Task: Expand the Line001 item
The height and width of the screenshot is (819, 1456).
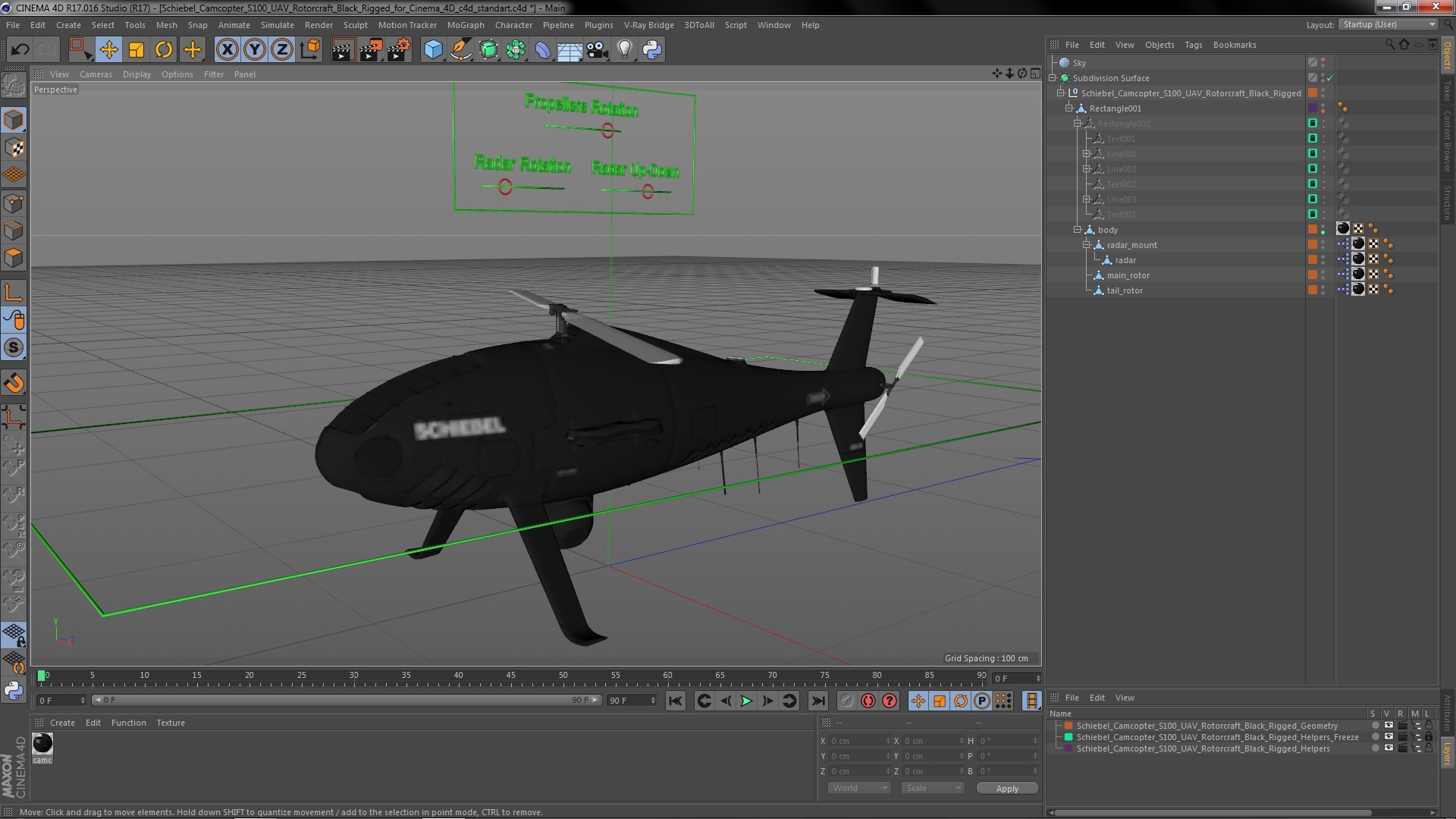Action: click(x=1086, y=154)
